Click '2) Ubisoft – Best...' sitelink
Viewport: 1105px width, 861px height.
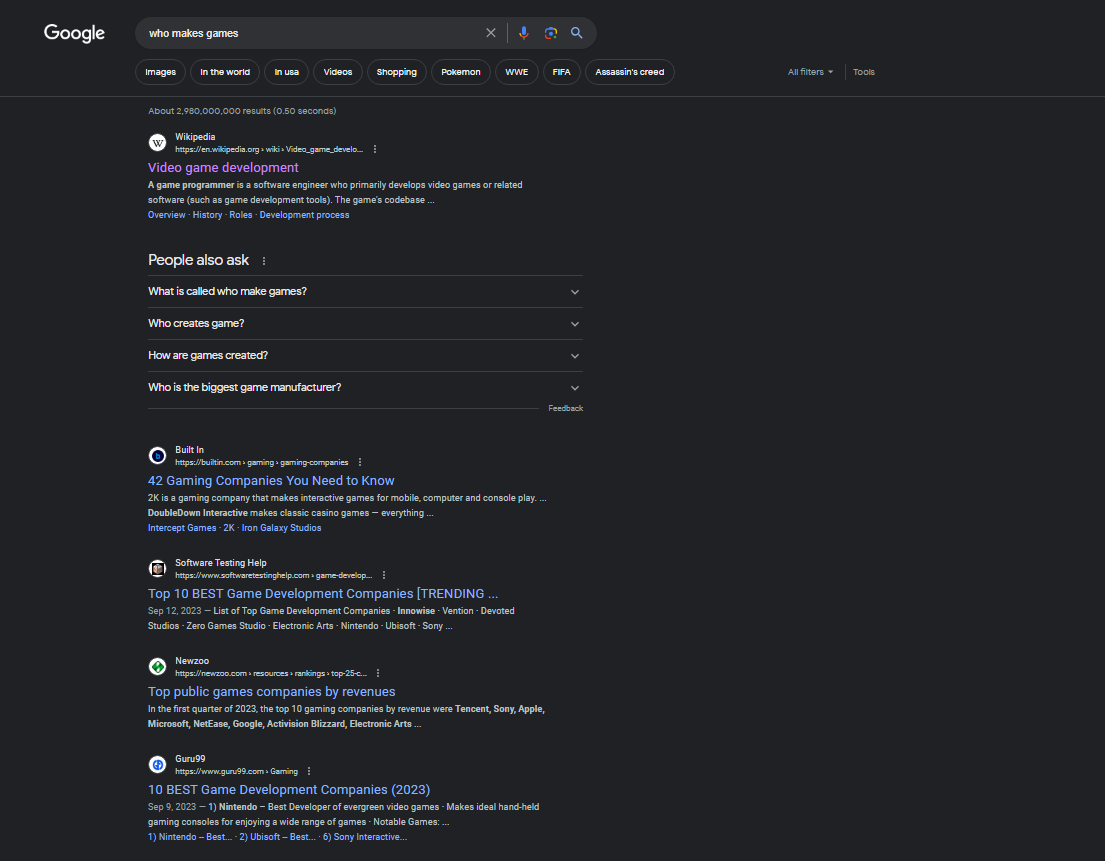(x=277, y=837)
